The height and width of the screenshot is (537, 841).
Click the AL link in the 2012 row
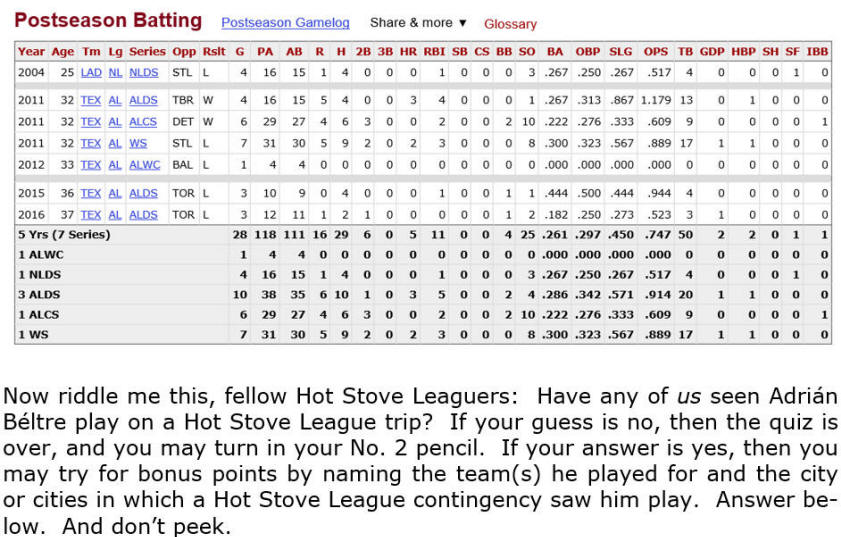(x=115, y=163)
